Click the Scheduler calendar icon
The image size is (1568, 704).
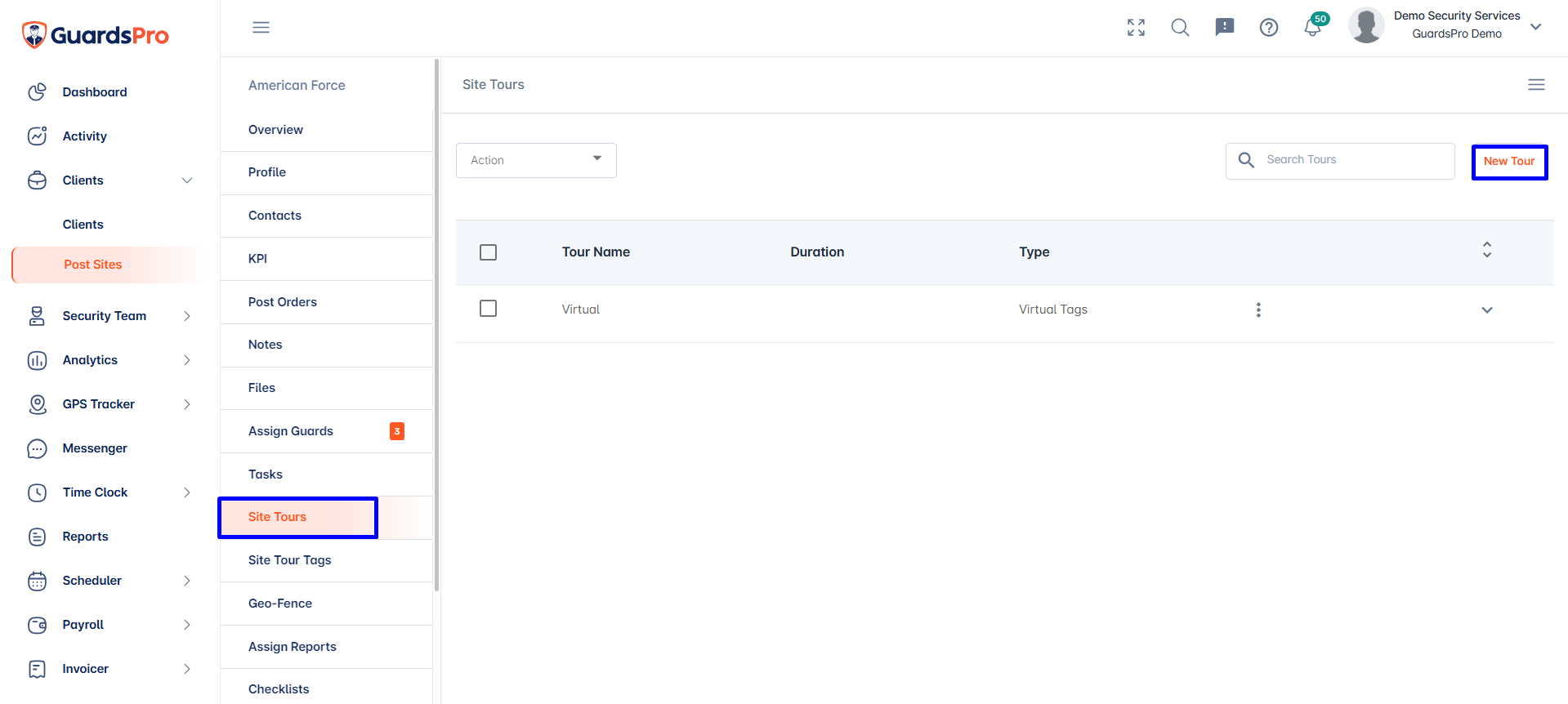[38, 581]
